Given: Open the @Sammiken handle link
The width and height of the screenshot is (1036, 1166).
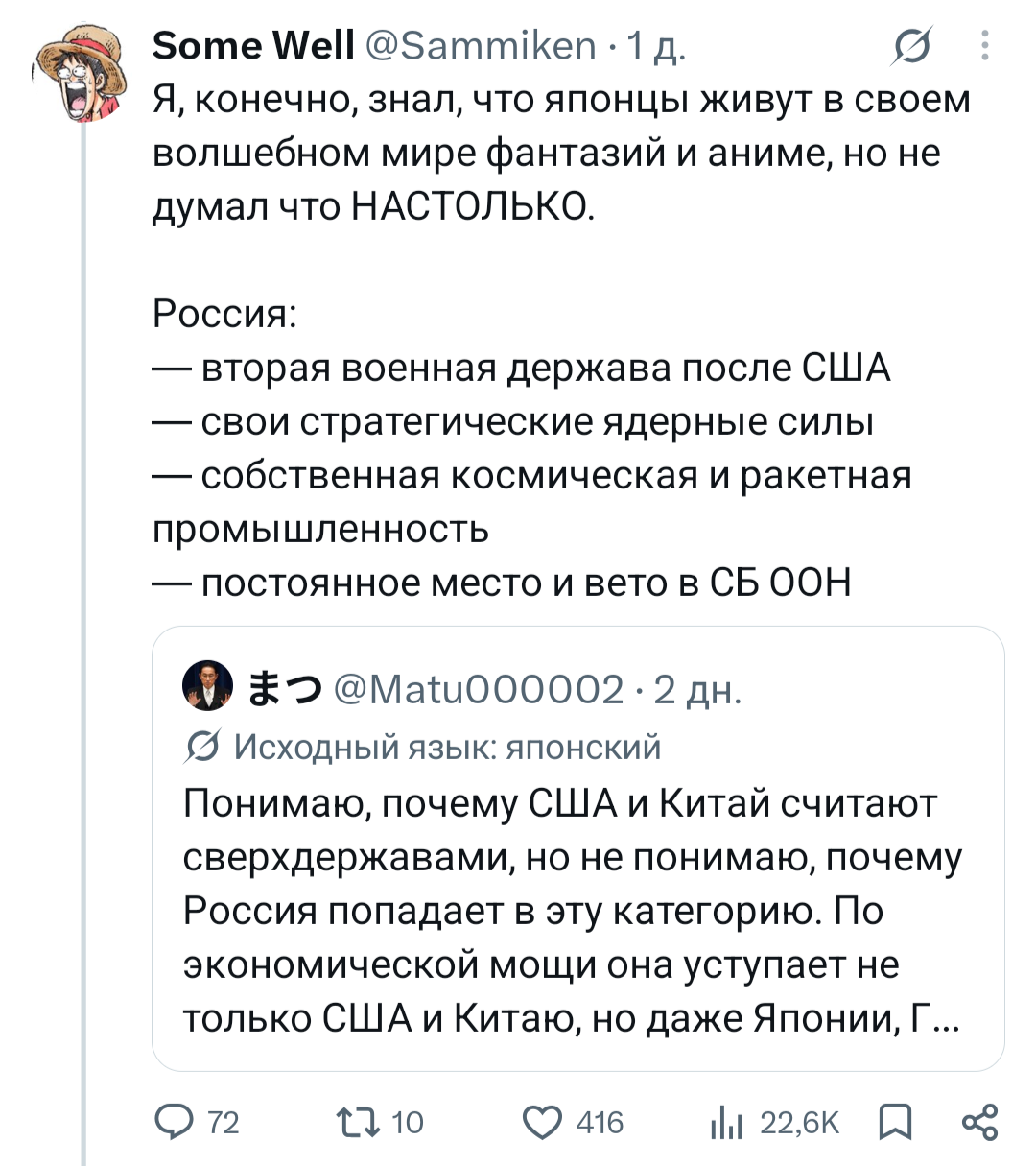Looking at the screenshot, I should click(482, 45).
